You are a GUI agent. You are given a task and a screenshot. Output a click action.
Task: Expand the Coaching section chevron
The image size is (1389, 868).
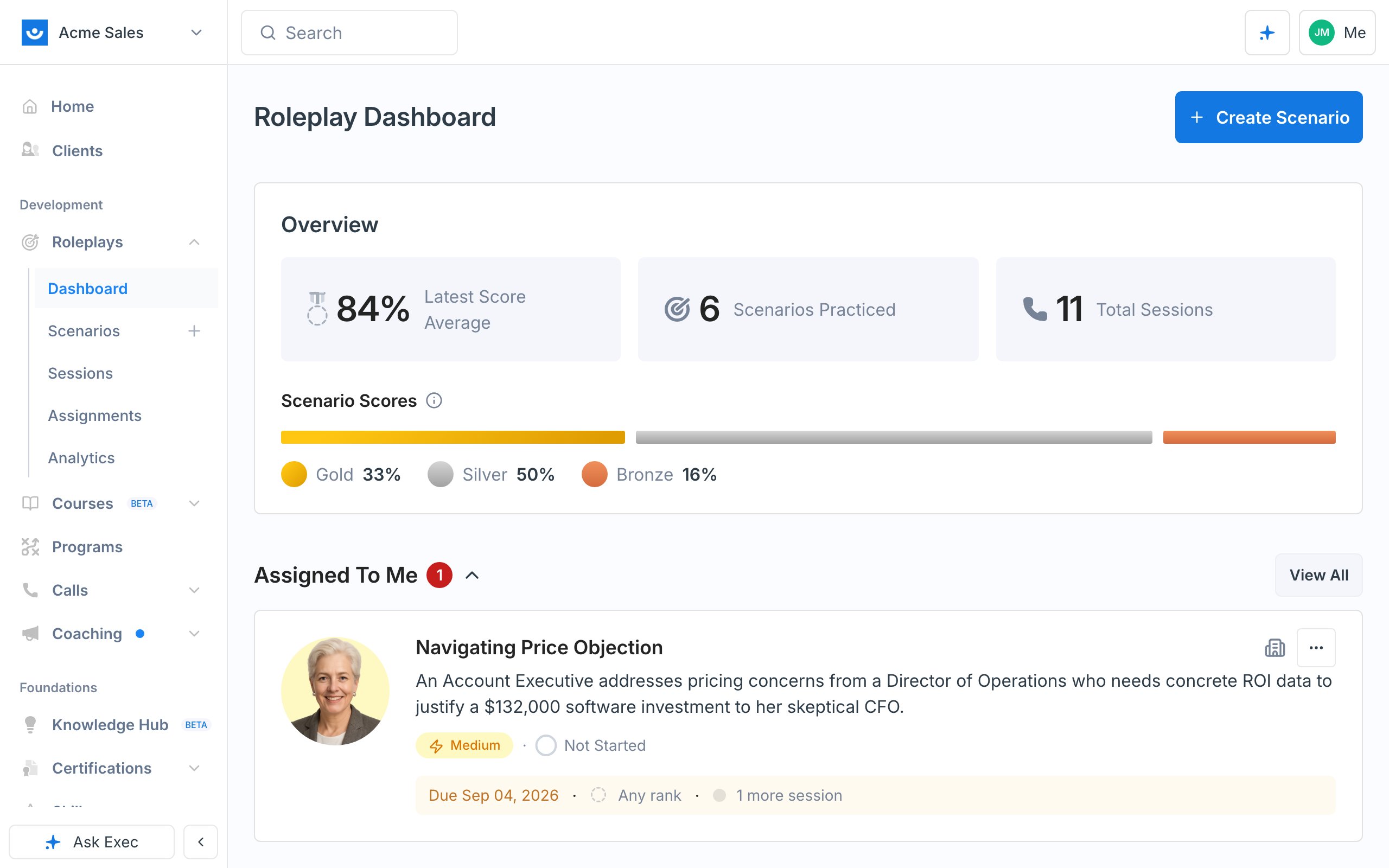(x=194, y=633)
